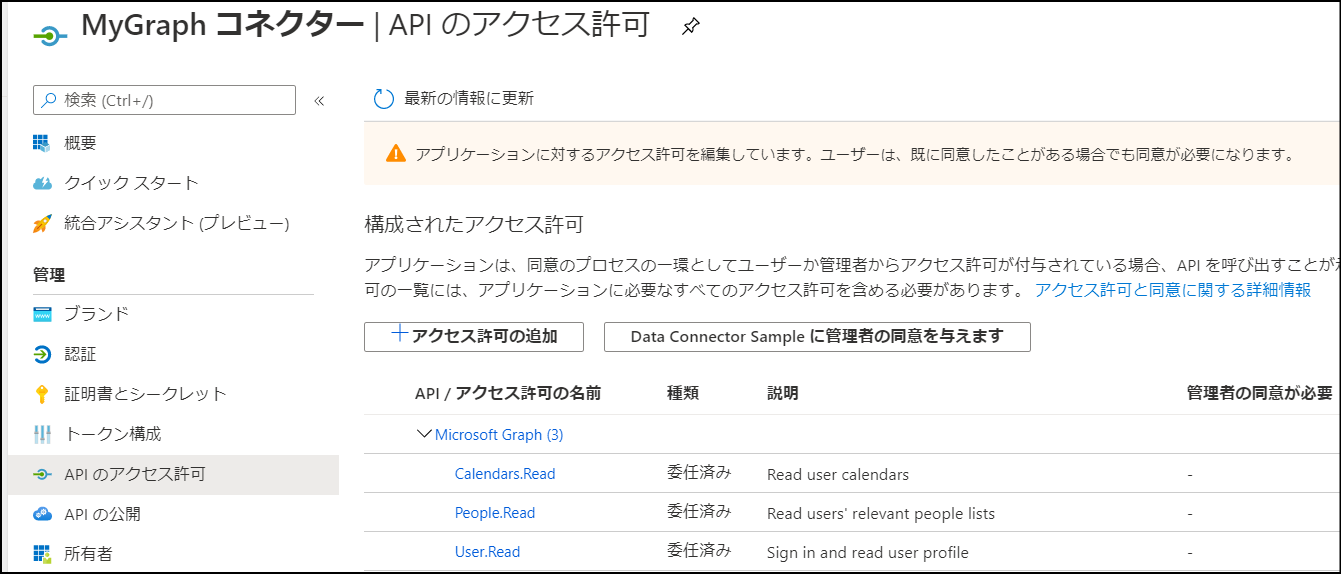Click 種類 column header
This screenshot has width=1341, height=574.
683,393
